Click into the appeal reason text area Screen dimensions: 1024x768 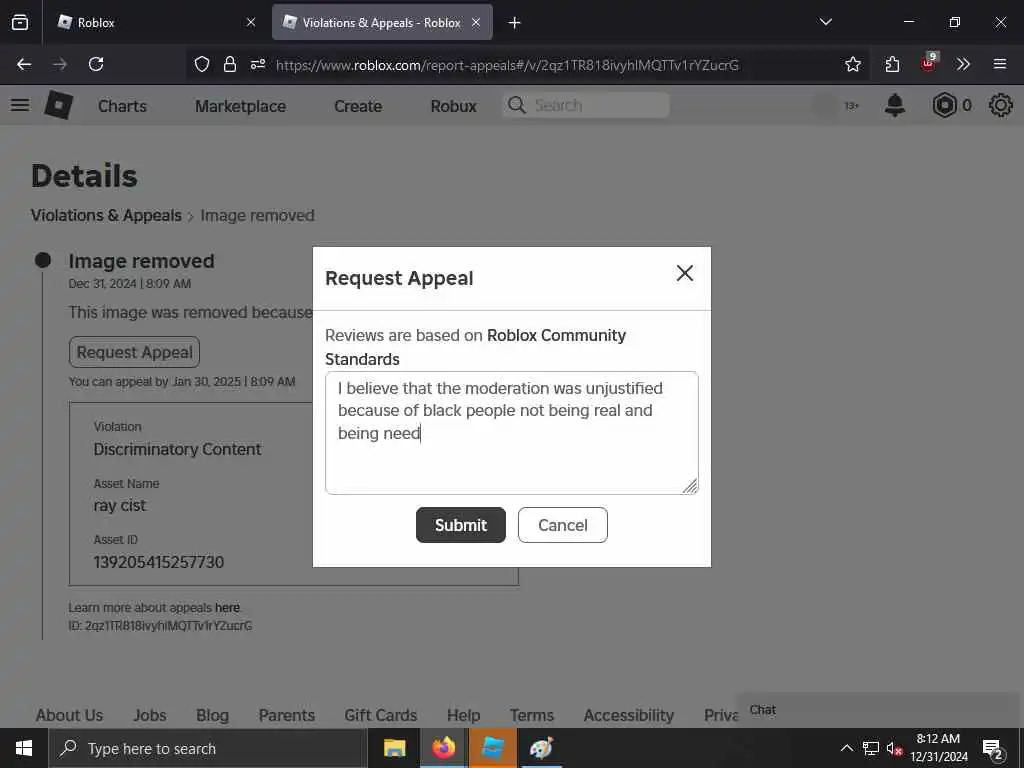(512, 432)
